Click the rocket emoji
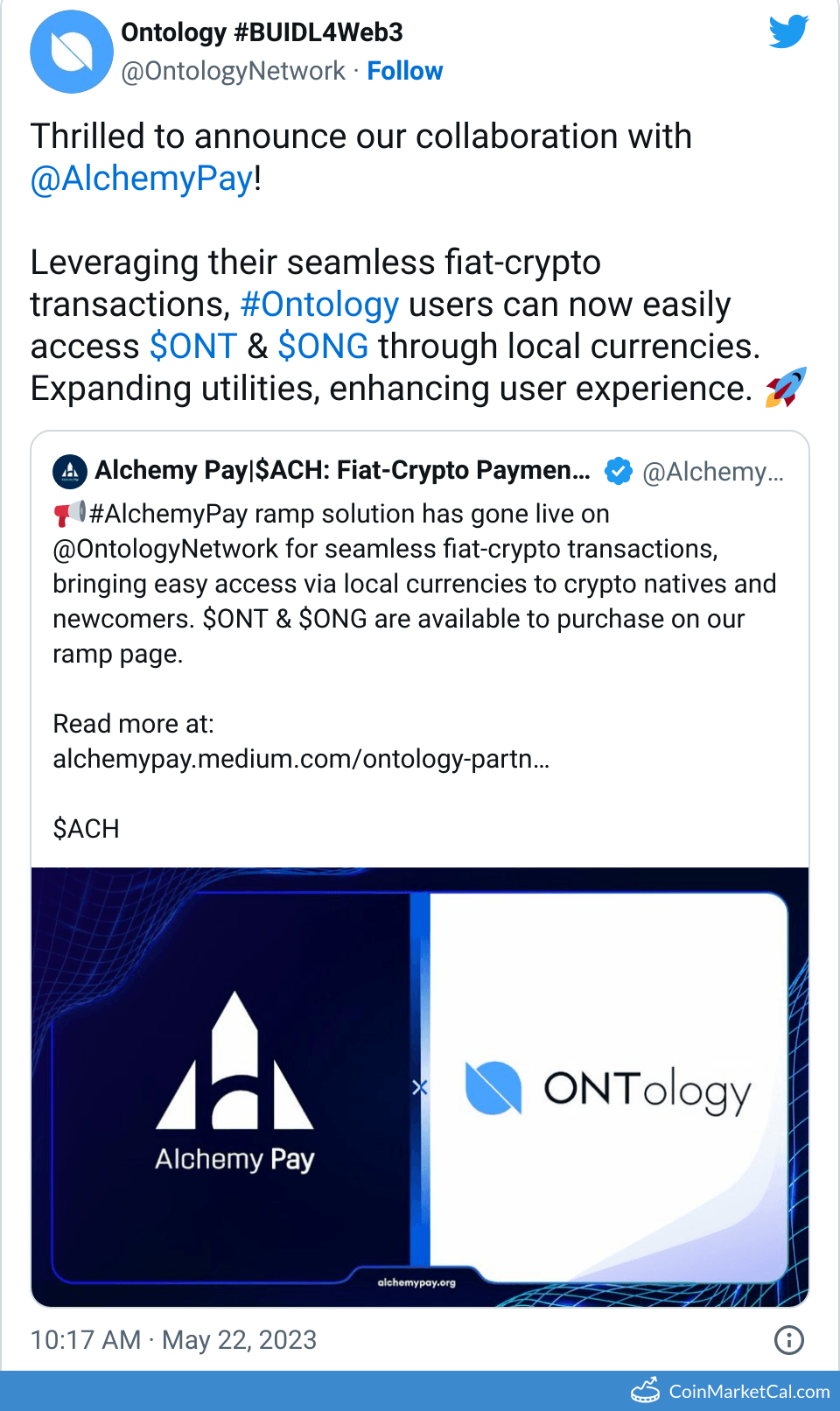The height and width of the screenshot is (1411, 840). [785, 388]
